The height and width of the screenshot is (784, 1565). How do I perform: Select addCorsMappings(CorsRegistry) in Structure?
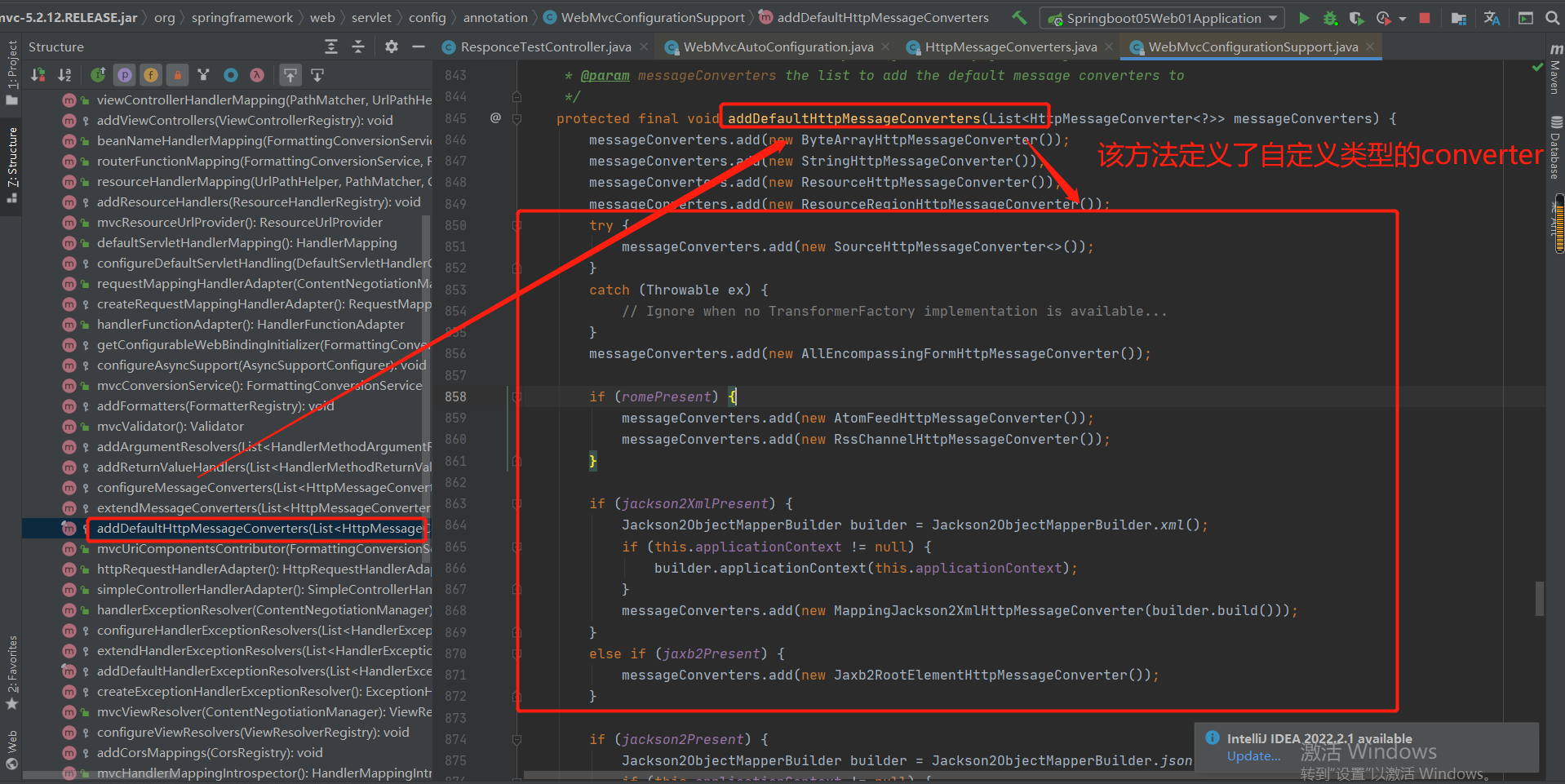[x=210, y=752]
